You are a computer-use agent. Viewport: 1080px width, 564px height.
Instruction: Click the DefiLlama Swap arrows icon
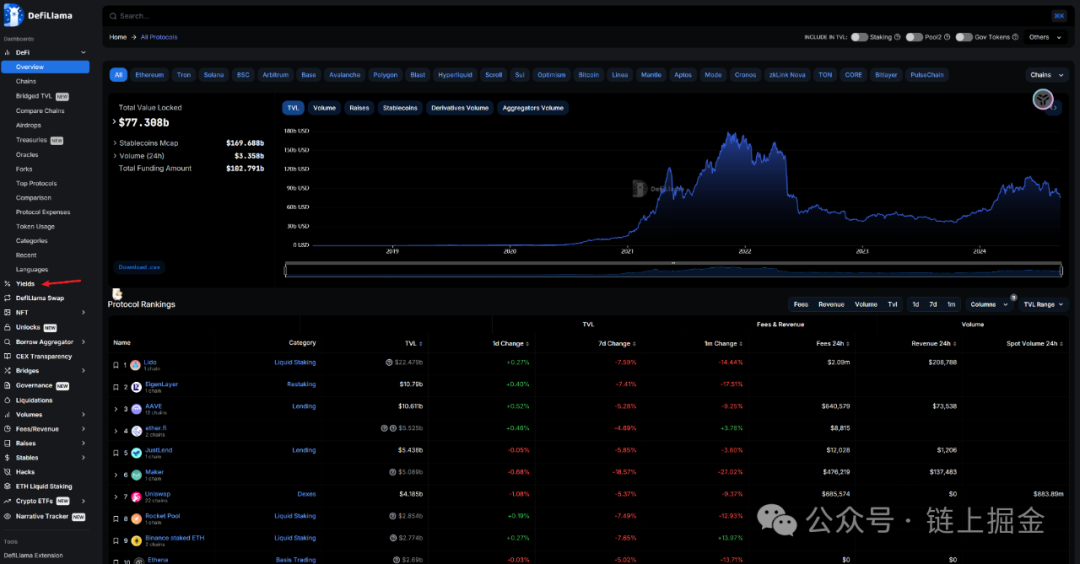click(8, 298)
